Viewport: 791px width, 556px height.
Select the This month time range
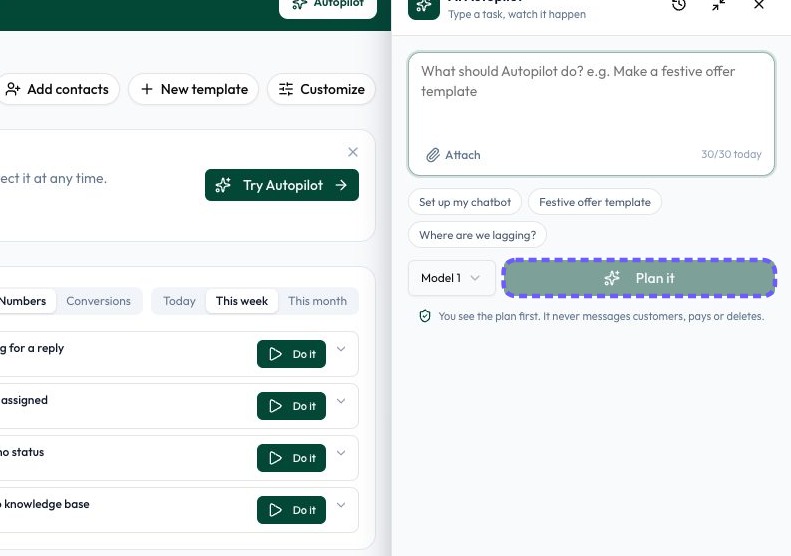[317, 301]
